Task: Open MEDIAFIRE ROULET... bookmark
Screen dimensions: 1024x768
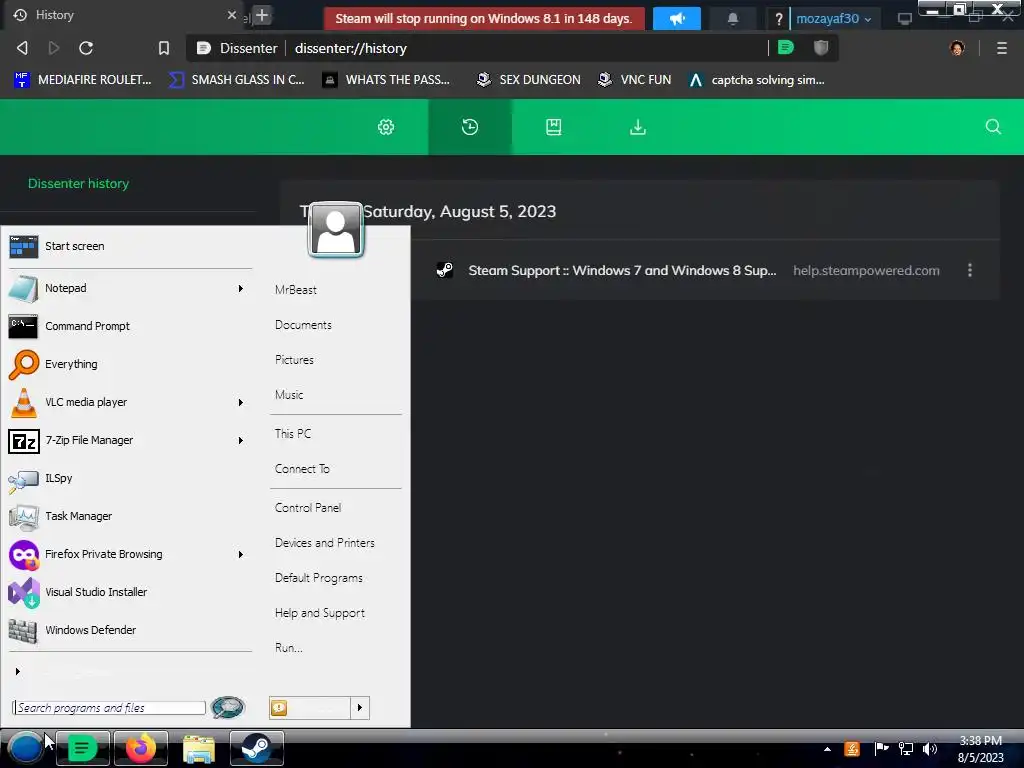Action: (x=82, y=80)
